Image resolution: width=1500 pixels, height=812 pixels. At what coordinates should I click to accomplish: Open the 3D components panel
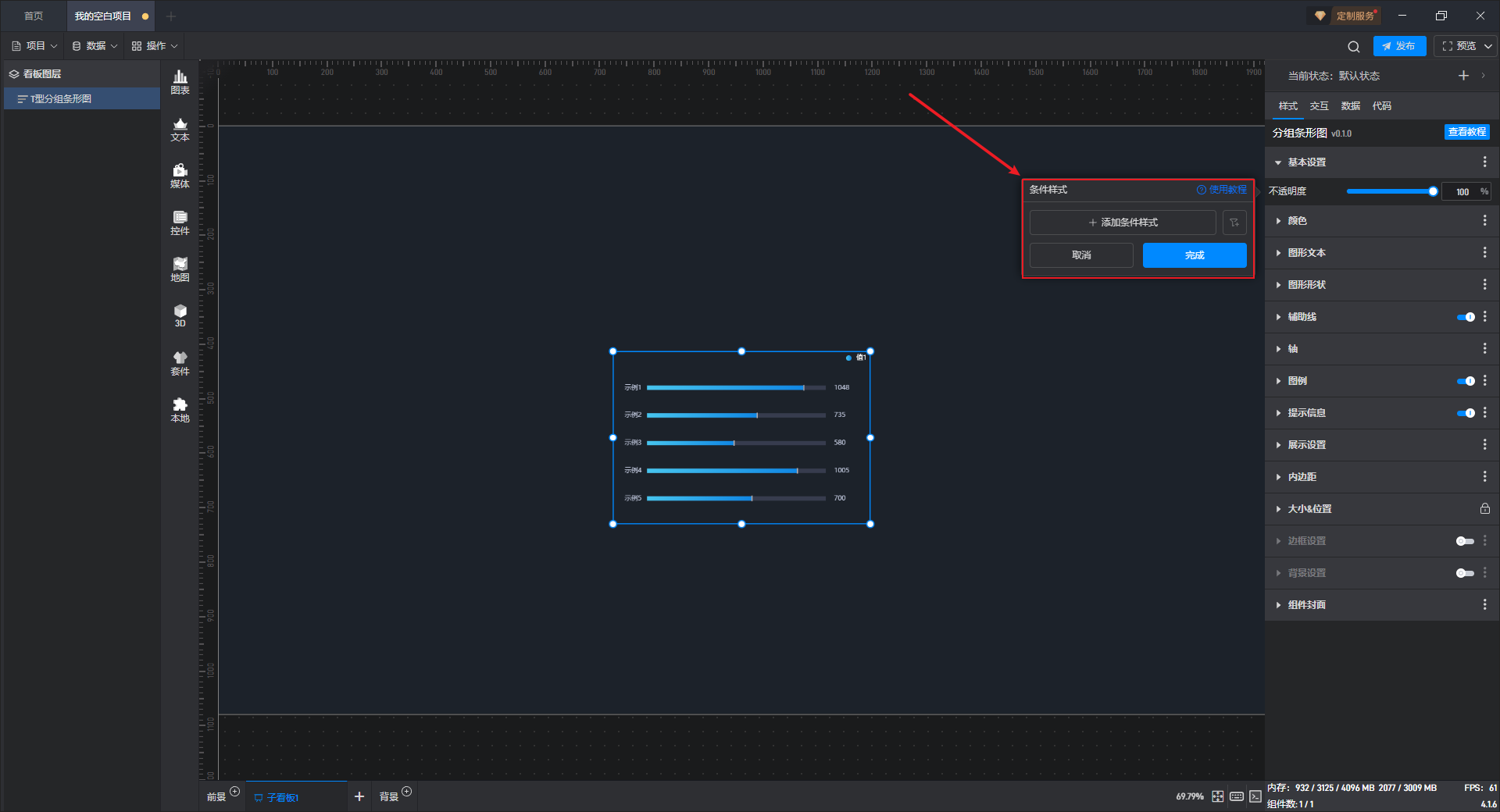point(180,315)
